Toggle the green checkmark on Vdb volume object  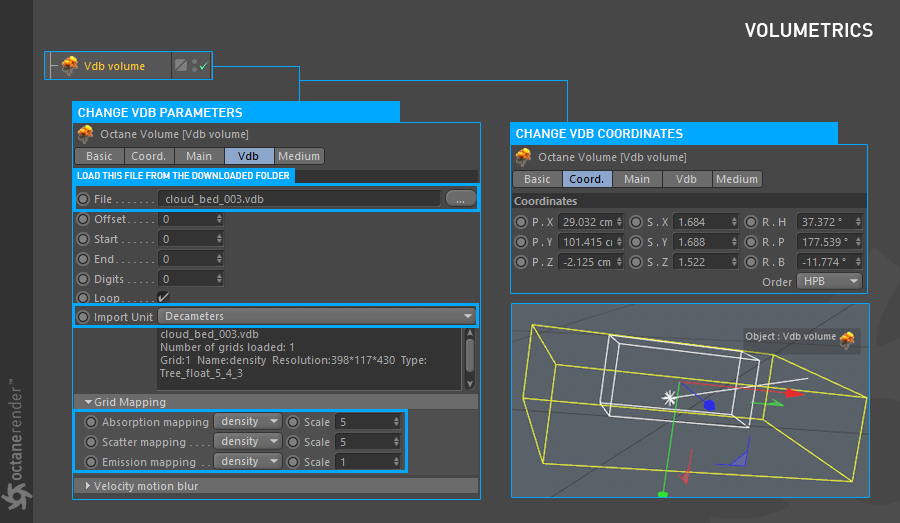[x=204, y=66]
